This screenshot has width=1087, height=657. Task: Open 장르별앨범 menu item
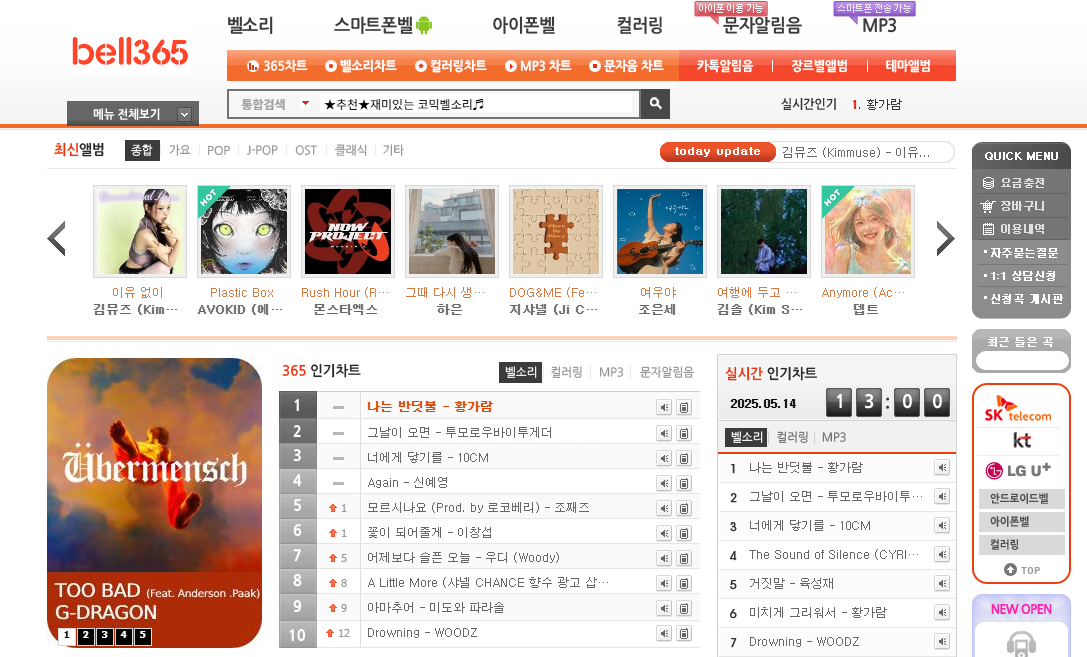[x=819, y=66]
